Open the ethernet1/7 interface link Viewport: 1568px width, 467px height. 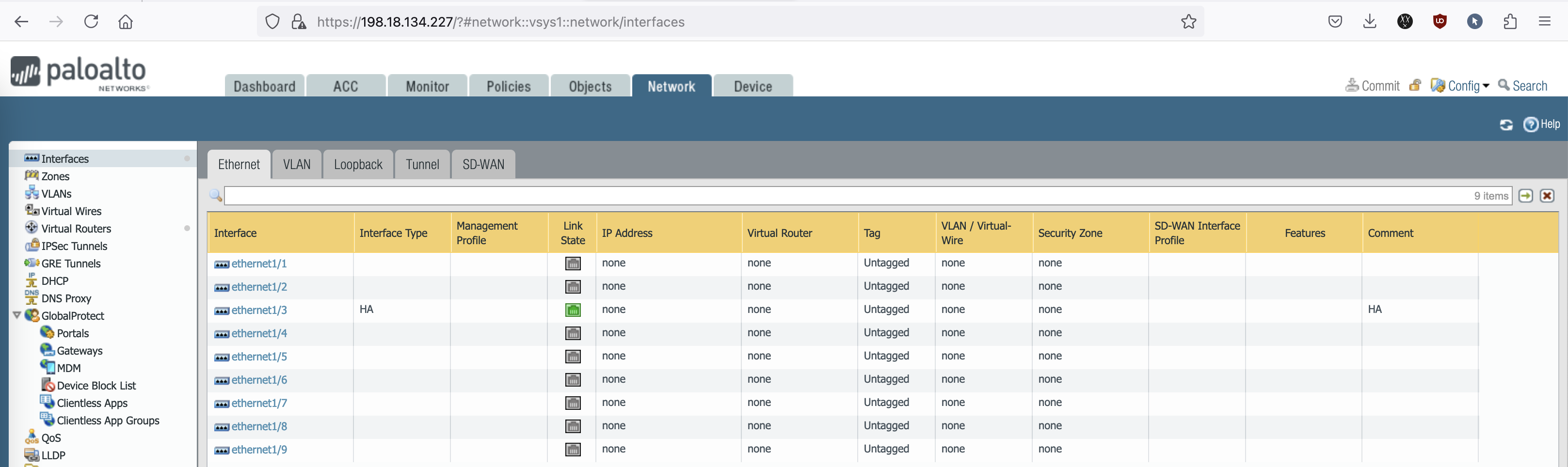point(259,403)
